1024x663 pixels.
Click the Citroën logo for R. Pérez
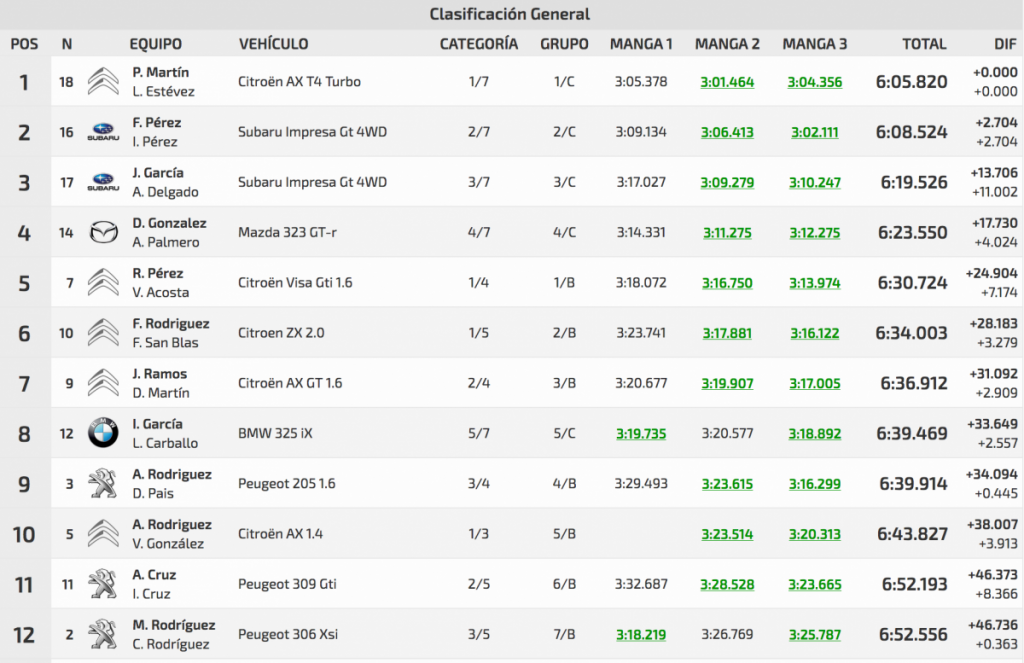[x=103, y=283]
